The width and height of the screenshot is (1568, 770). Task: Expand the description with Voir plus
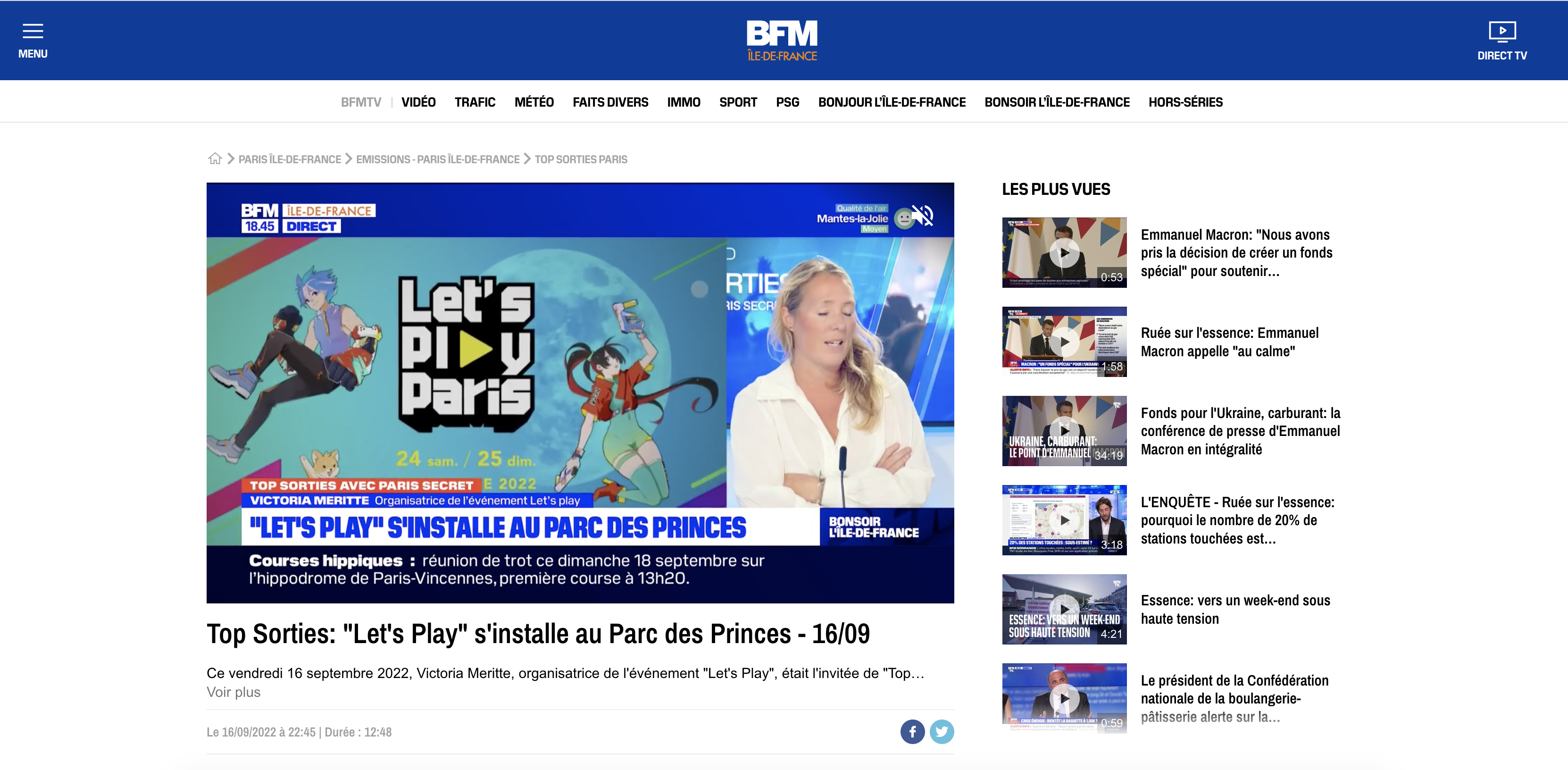(x=233, y=692)
